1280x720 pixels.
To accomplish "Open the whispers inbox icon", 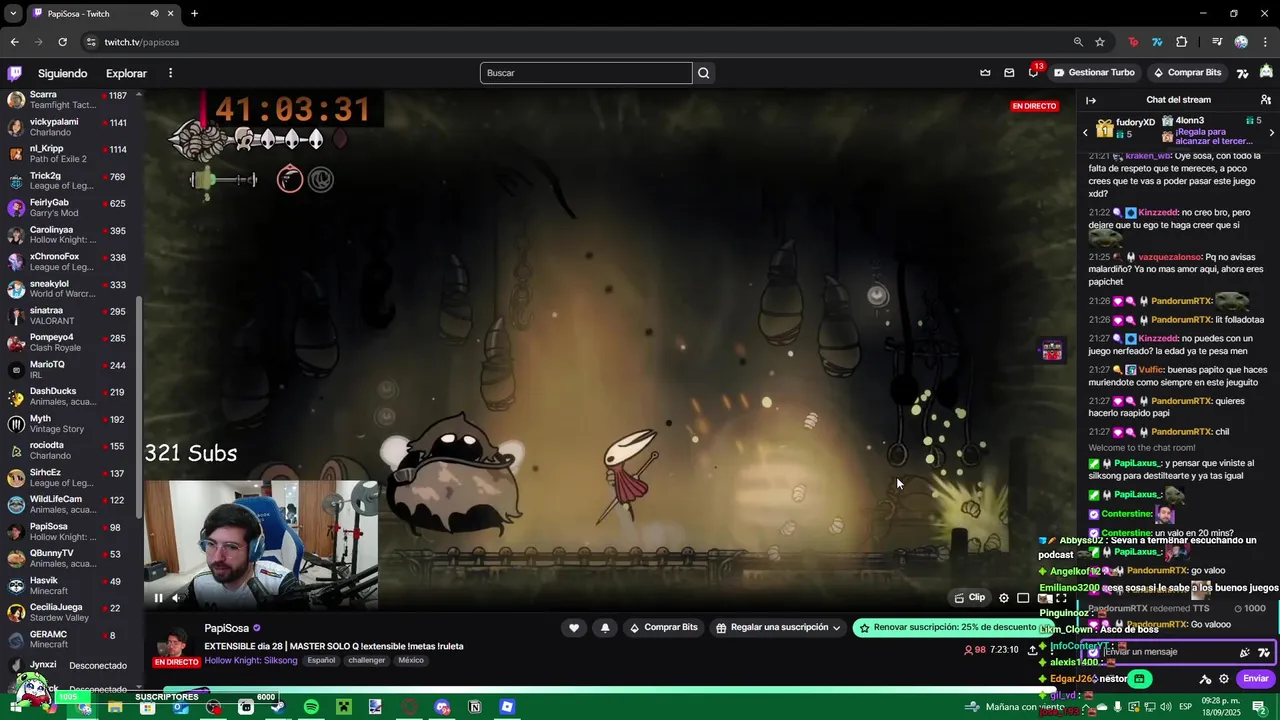I will pos(1009,73).
